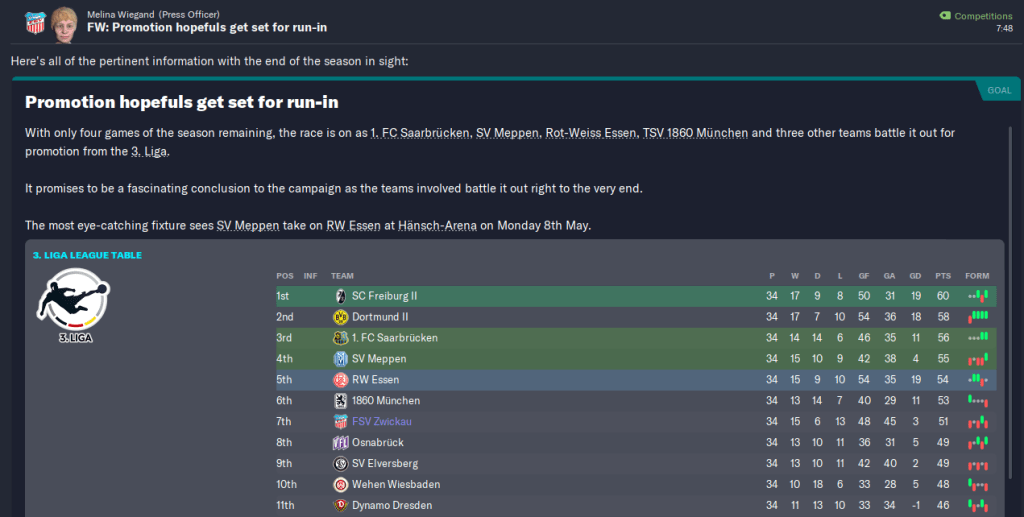
Task: Open Melina Wiegand's profile portrait
Action: pos(67,19)
